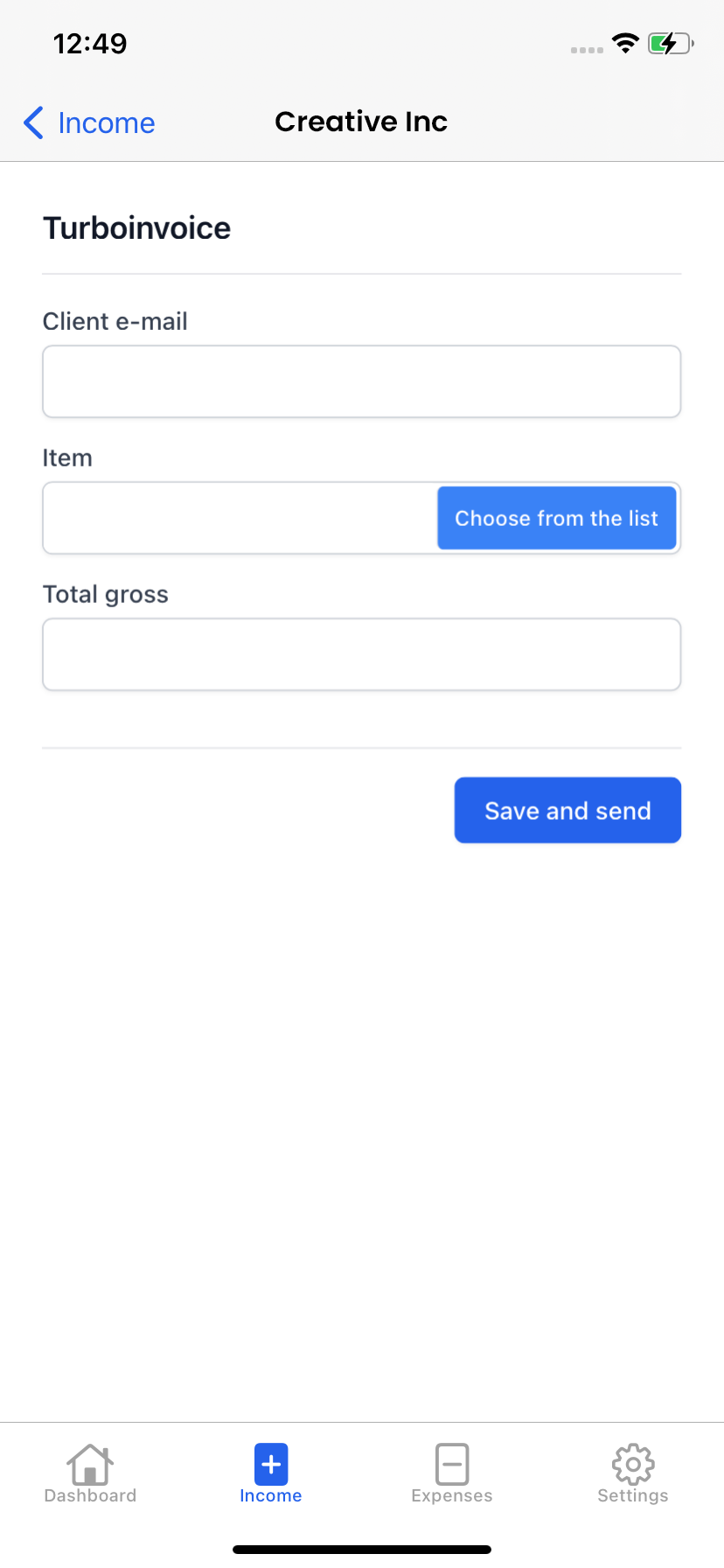The image size is (724, 1568).
Task: Tap the Income plus icon
Action: pyautogui.click(x=271, y=1463)
